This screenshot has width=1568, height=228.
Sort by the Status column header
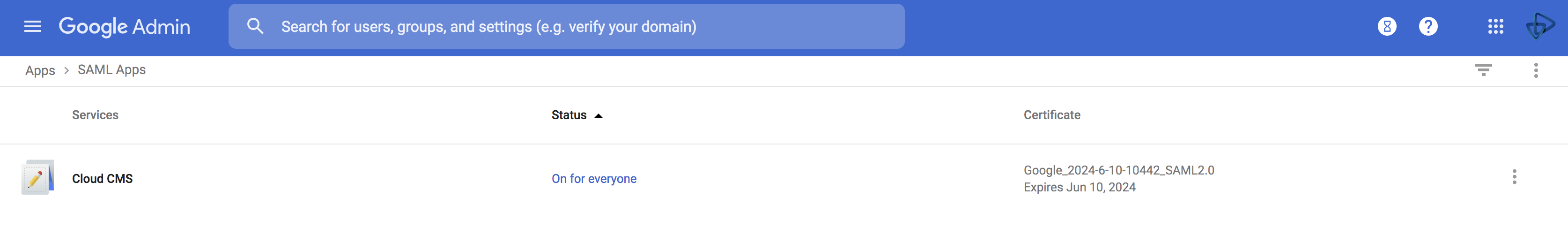pos(569,115)
